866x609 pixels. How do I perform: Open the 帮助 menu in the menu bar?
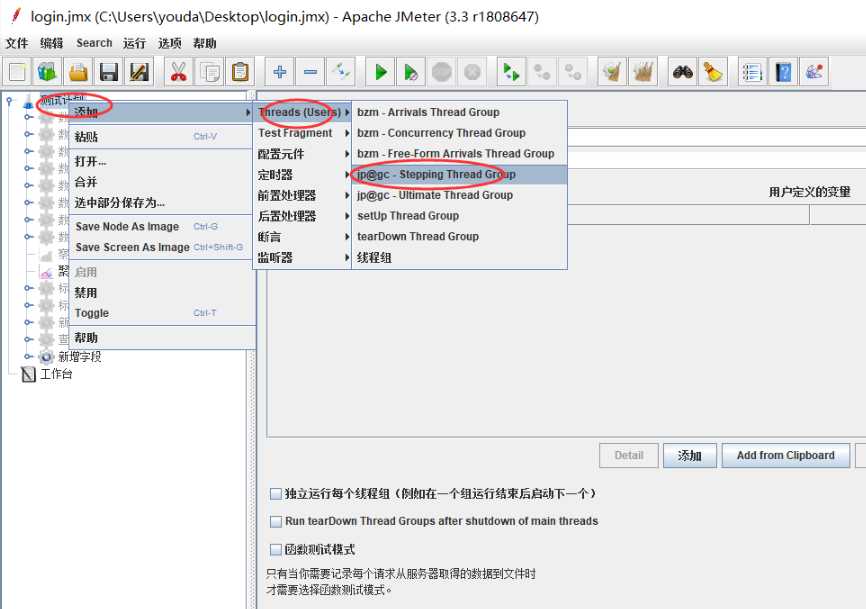click(204, 43)
